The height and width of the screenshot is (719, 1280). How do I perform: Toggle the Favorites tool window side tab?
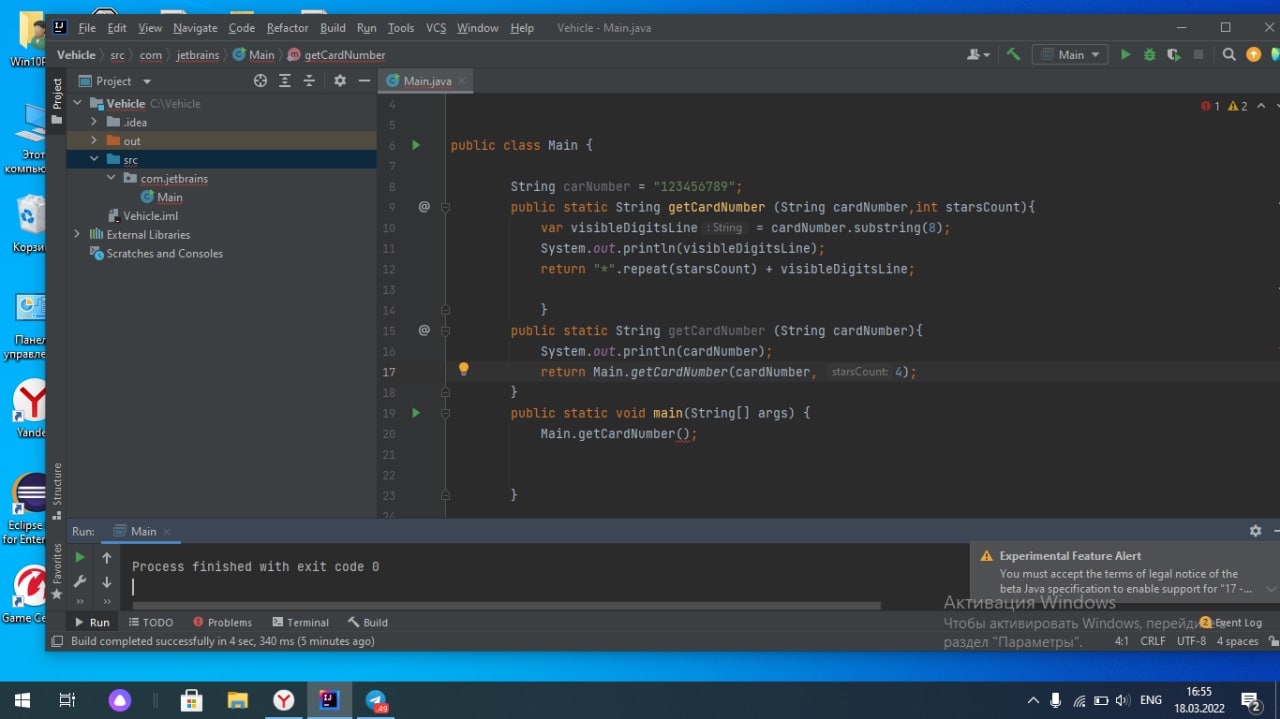pyautogui.click(x=57, y=570)
